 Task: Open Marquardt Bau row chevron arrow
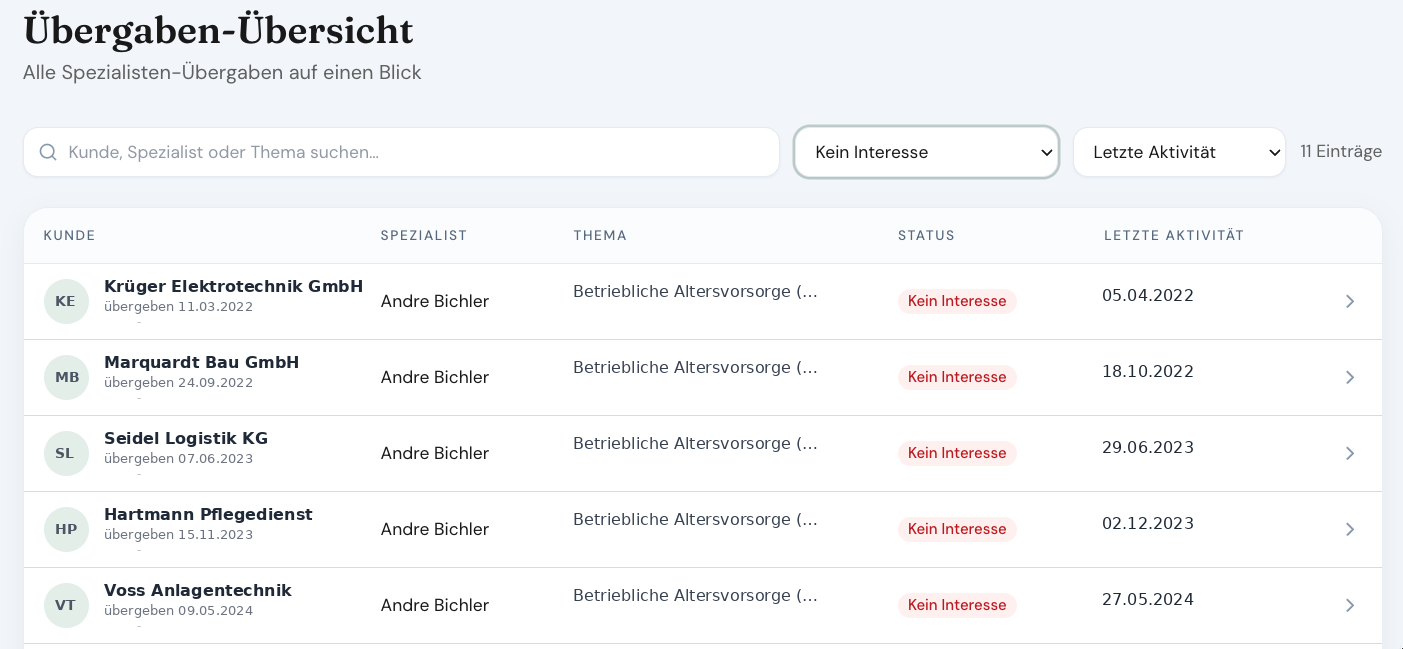click(x=1350, y=377)
